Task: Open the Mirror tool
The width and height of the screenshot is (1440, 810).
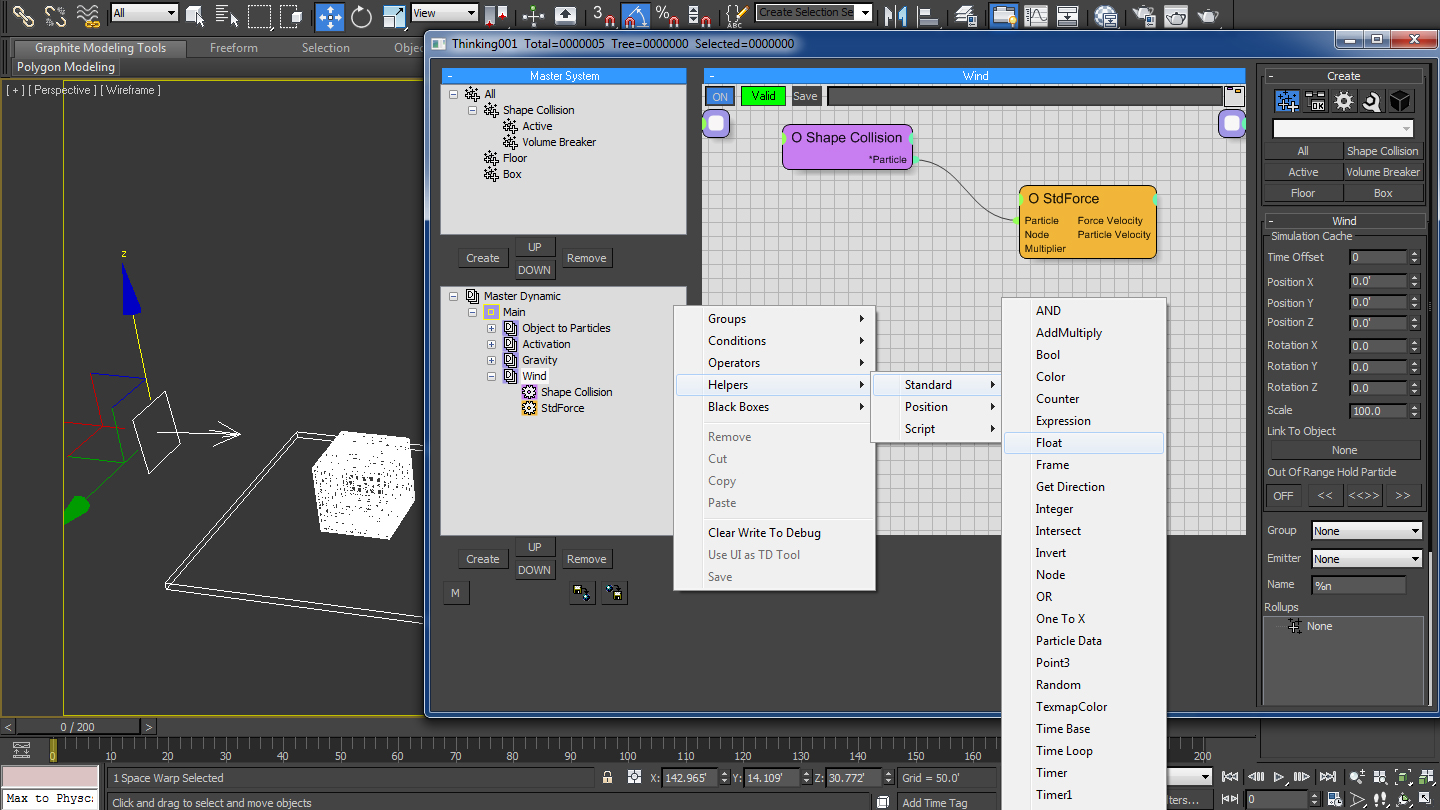Action: (896, 15)
